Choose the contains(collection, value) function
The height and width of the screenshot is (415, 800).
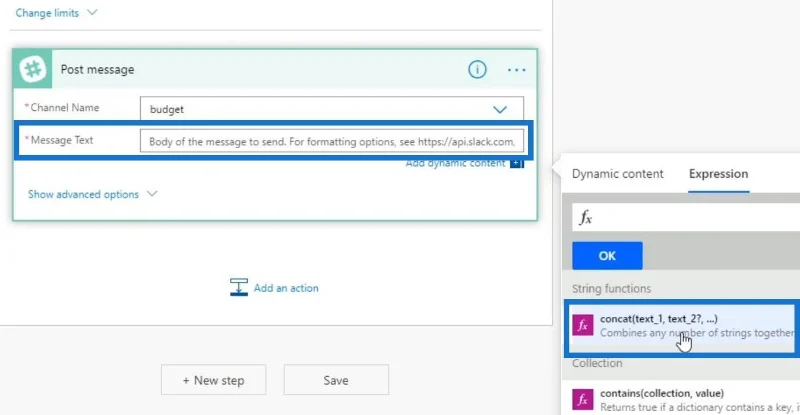click(683, 400)
